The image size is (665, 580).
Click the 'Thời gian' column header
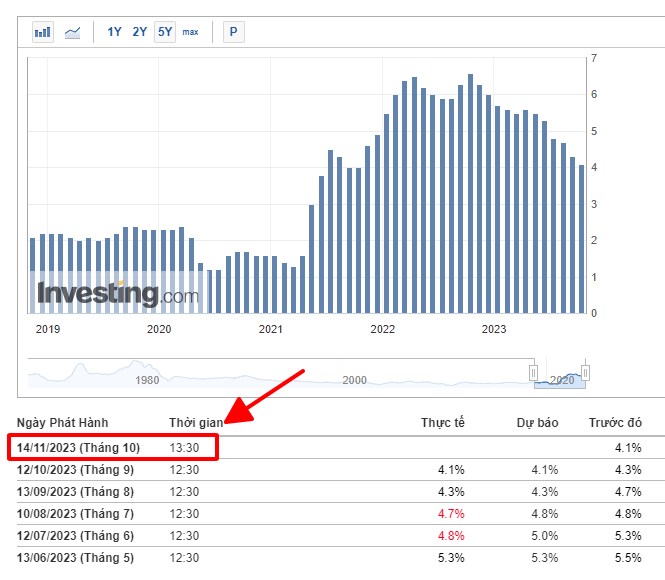click(196, 423)
